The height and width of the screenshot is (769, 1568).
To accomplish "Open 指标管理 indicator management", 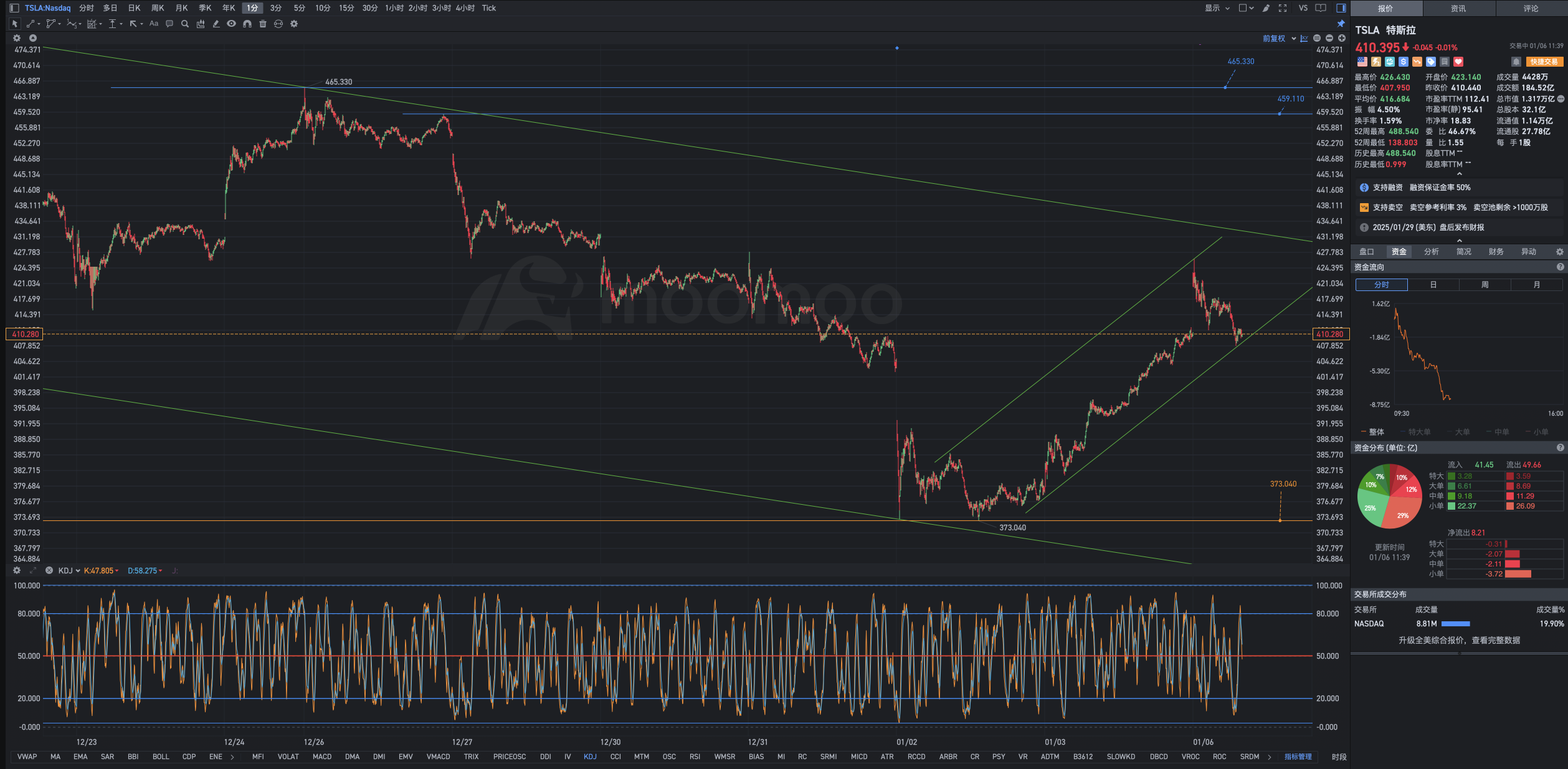I will [1298, 757].
